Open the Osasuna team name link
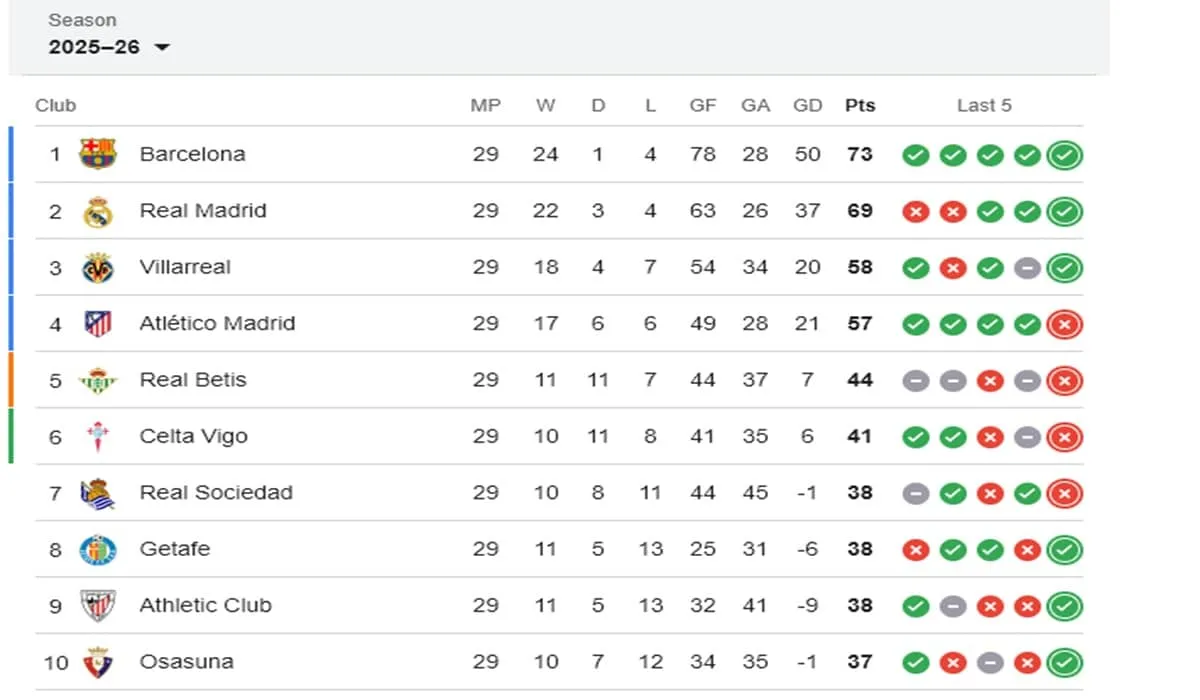Image resolution: width=1200 pixels, height=700 pixels. [186, 662]
